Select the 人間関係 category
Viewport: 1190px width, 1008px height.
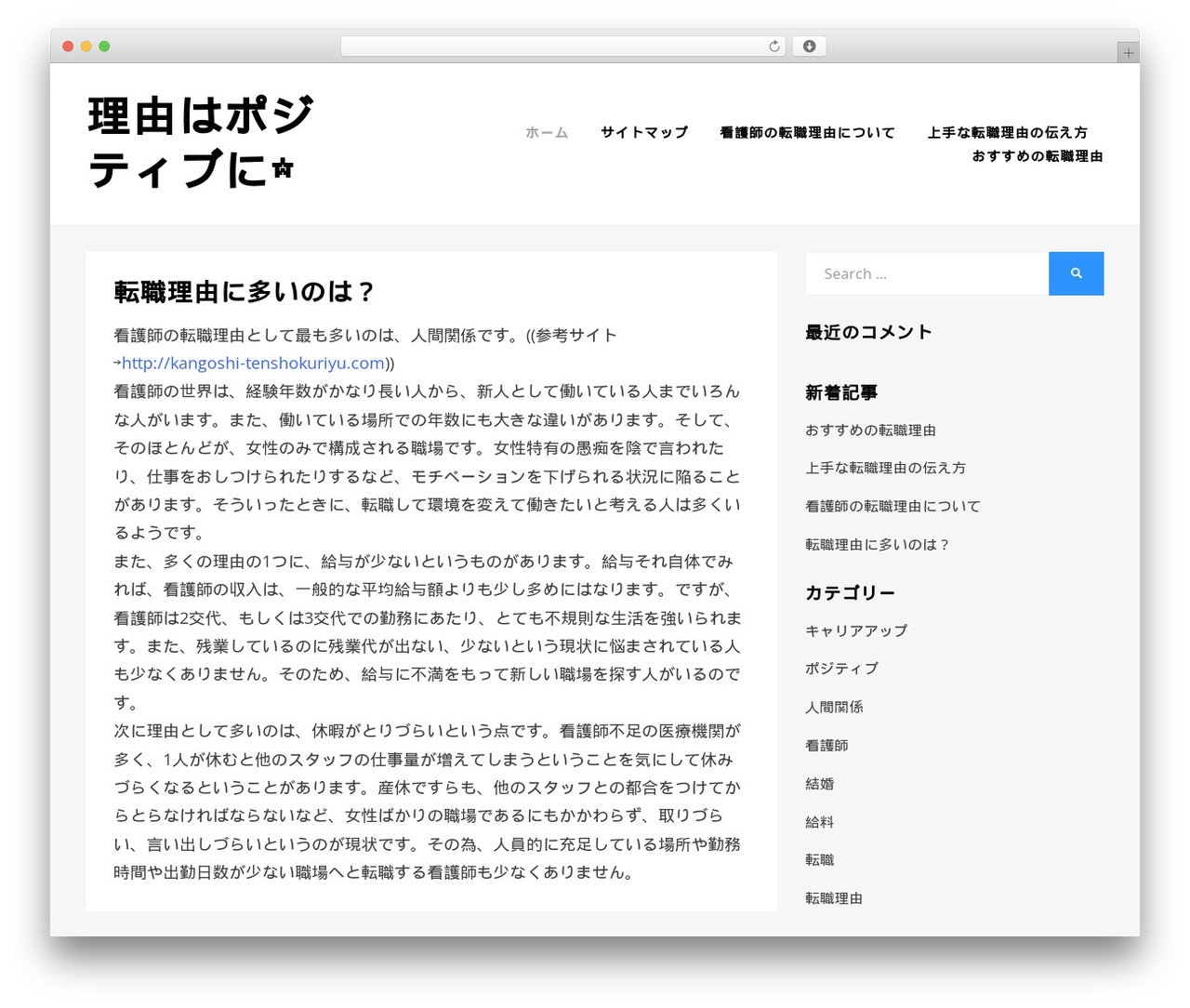[835, 707]
